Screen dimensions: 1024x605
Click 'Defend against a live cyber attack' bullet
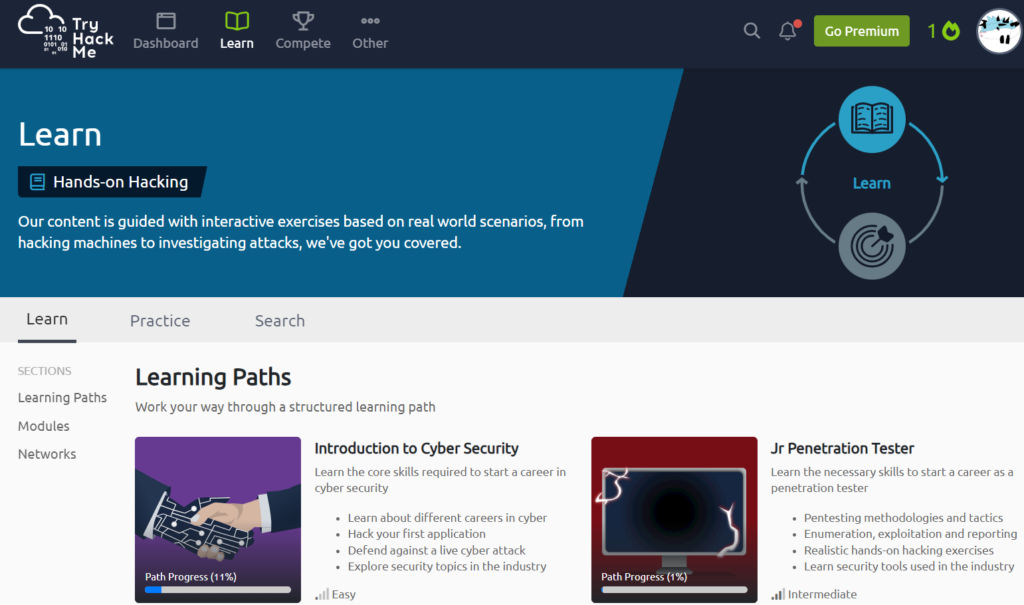[436, 550]
